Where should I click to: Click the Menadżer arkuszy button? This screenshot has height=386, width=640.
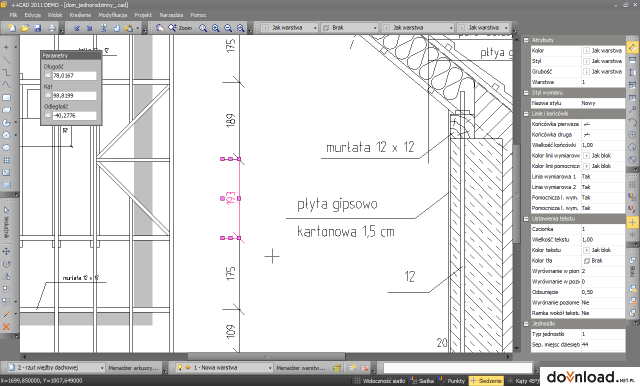coord(133,368)
